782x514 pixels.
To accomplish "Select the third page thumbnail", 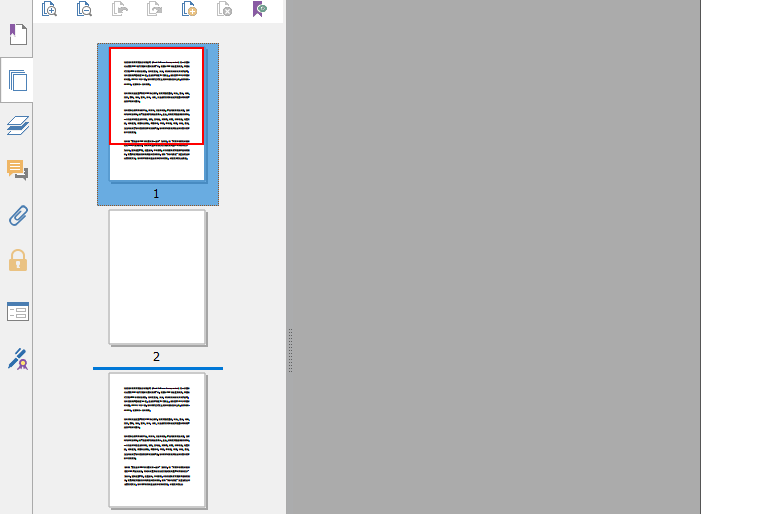I will click(157, 440).
